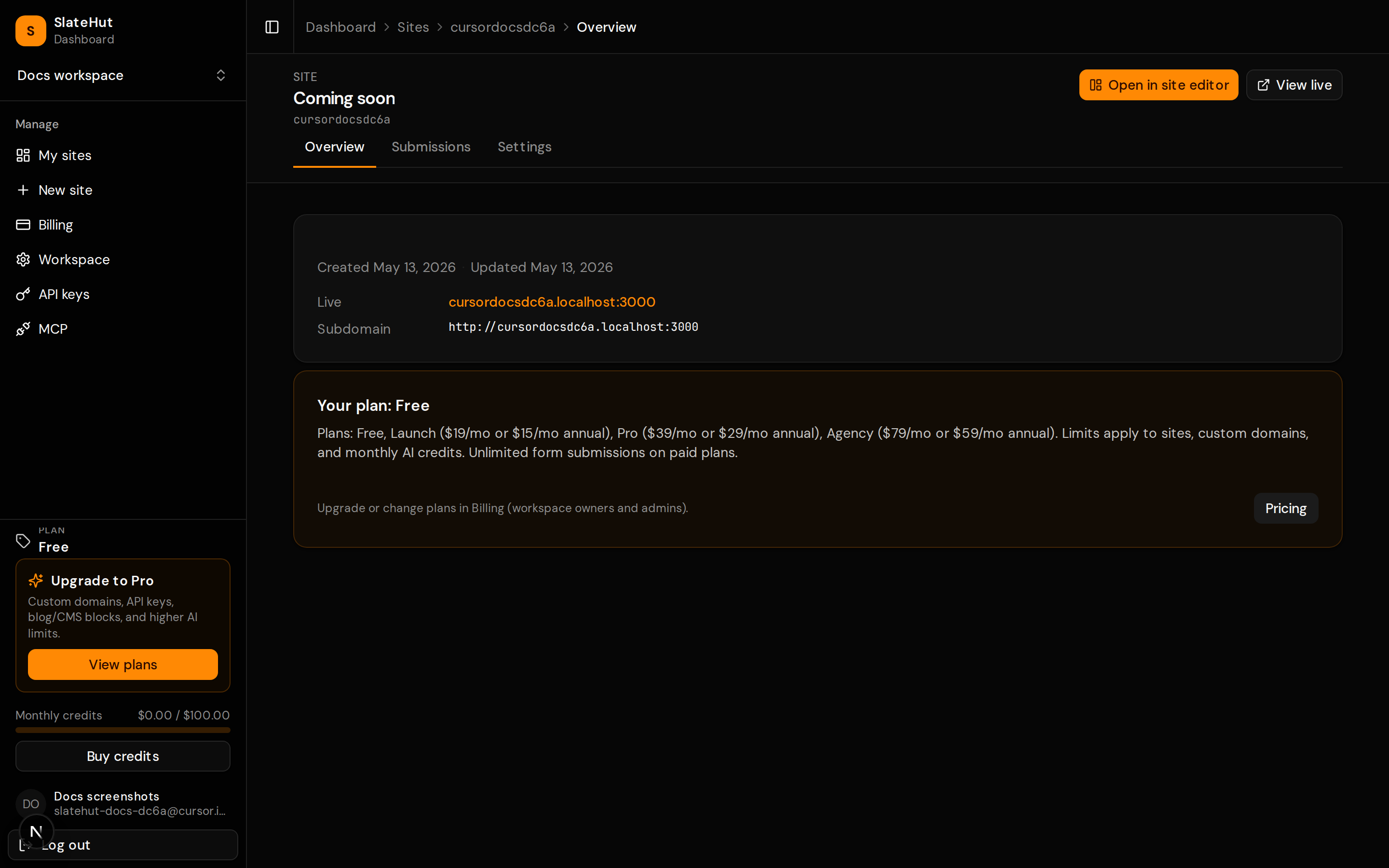Viewport: 1389px width, 868px height.
Task: Click the SlateHut orange logo icon
Action: [x=30, y=30]
